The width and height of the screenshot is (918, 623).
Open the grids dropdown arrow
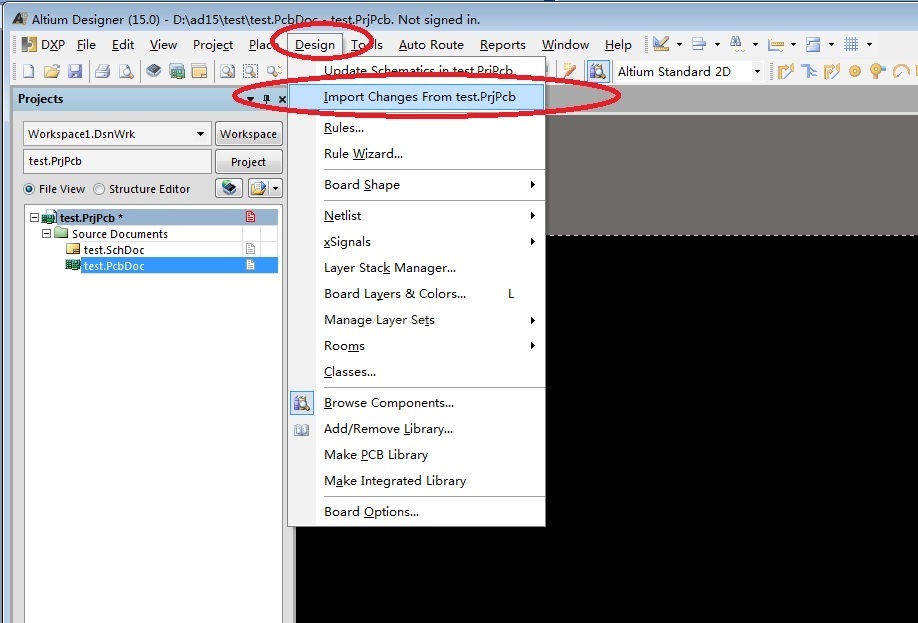869,44
